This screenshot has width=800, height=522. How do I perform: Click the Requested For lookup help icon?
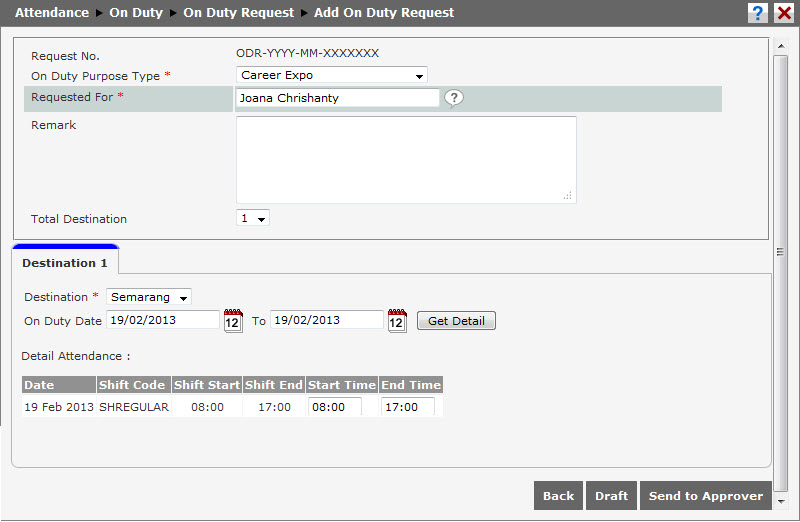pos(454,98)
